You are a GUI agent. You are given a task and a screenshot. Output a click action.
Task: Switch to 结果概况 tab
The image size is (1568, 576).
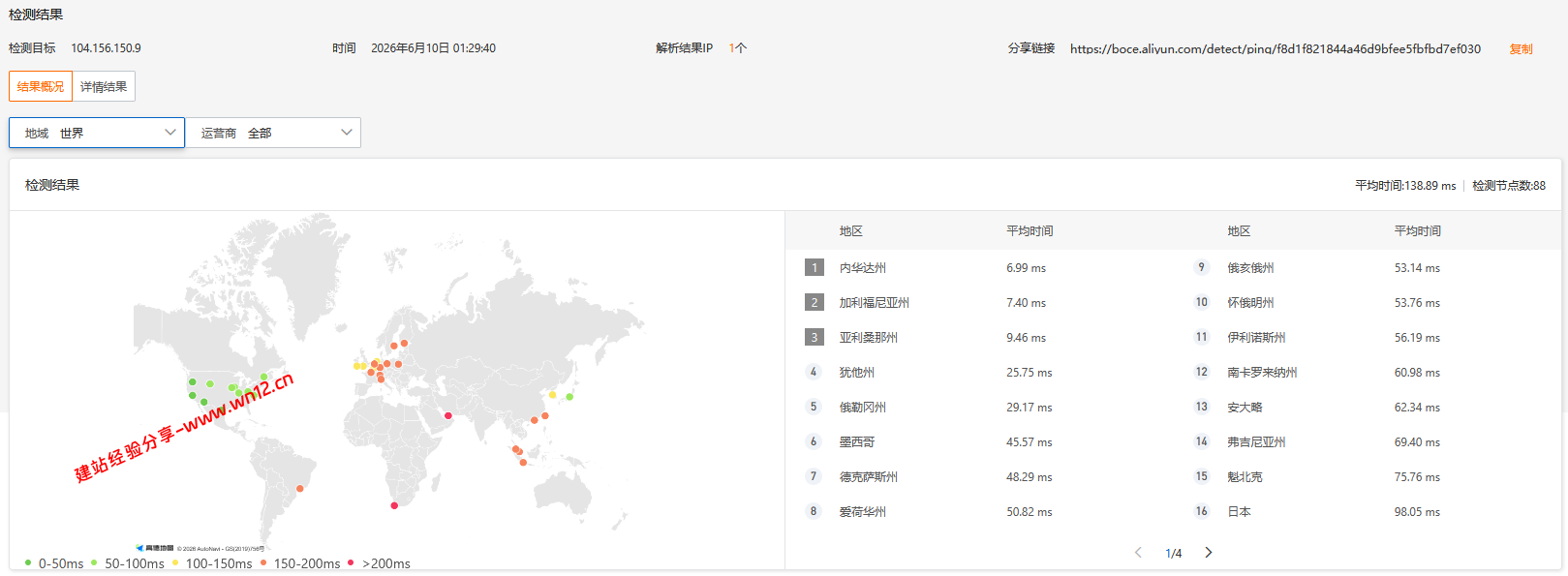click(x=41, y=86)
